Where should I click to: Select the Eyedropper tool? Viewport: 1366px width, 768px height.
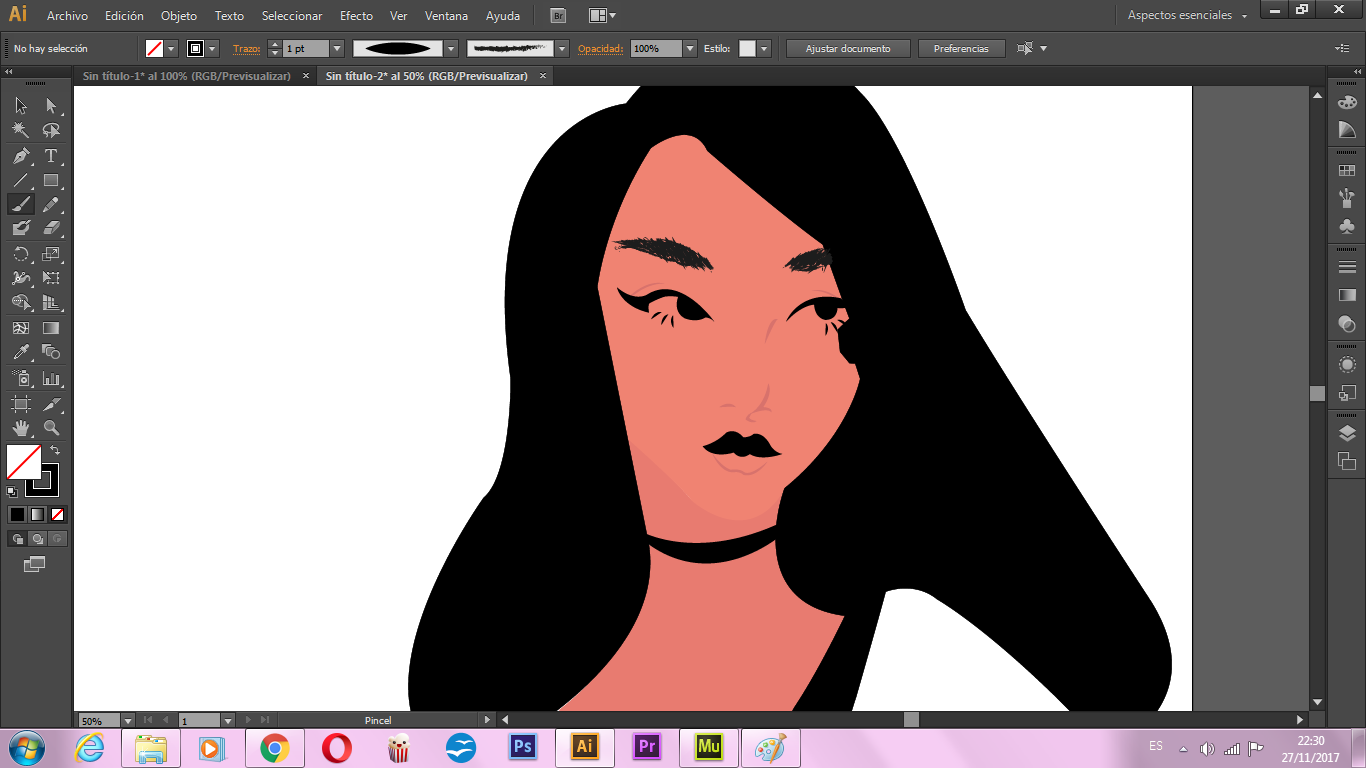tap(21, 352)
